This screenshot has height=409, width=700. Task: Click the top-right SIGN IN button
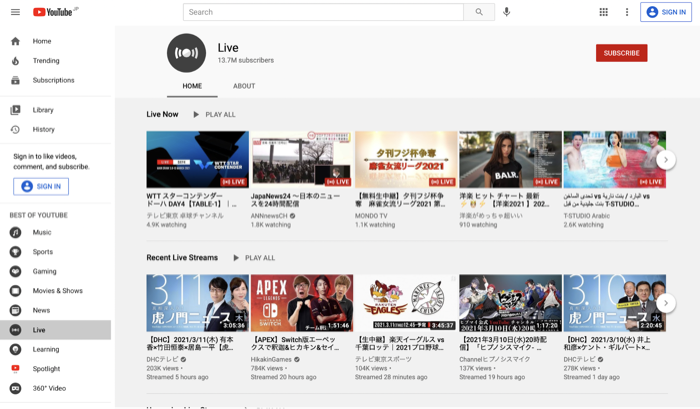click(666, 12)
